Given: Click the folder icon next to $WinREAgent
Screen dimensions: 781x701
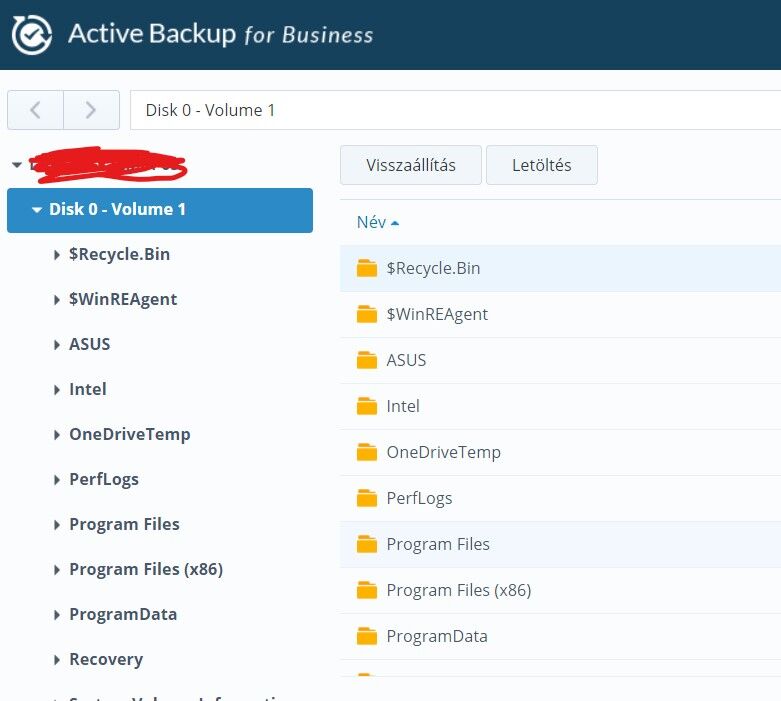Looking at the screenshot, I should pyautogui.click(x=367, y=314).
